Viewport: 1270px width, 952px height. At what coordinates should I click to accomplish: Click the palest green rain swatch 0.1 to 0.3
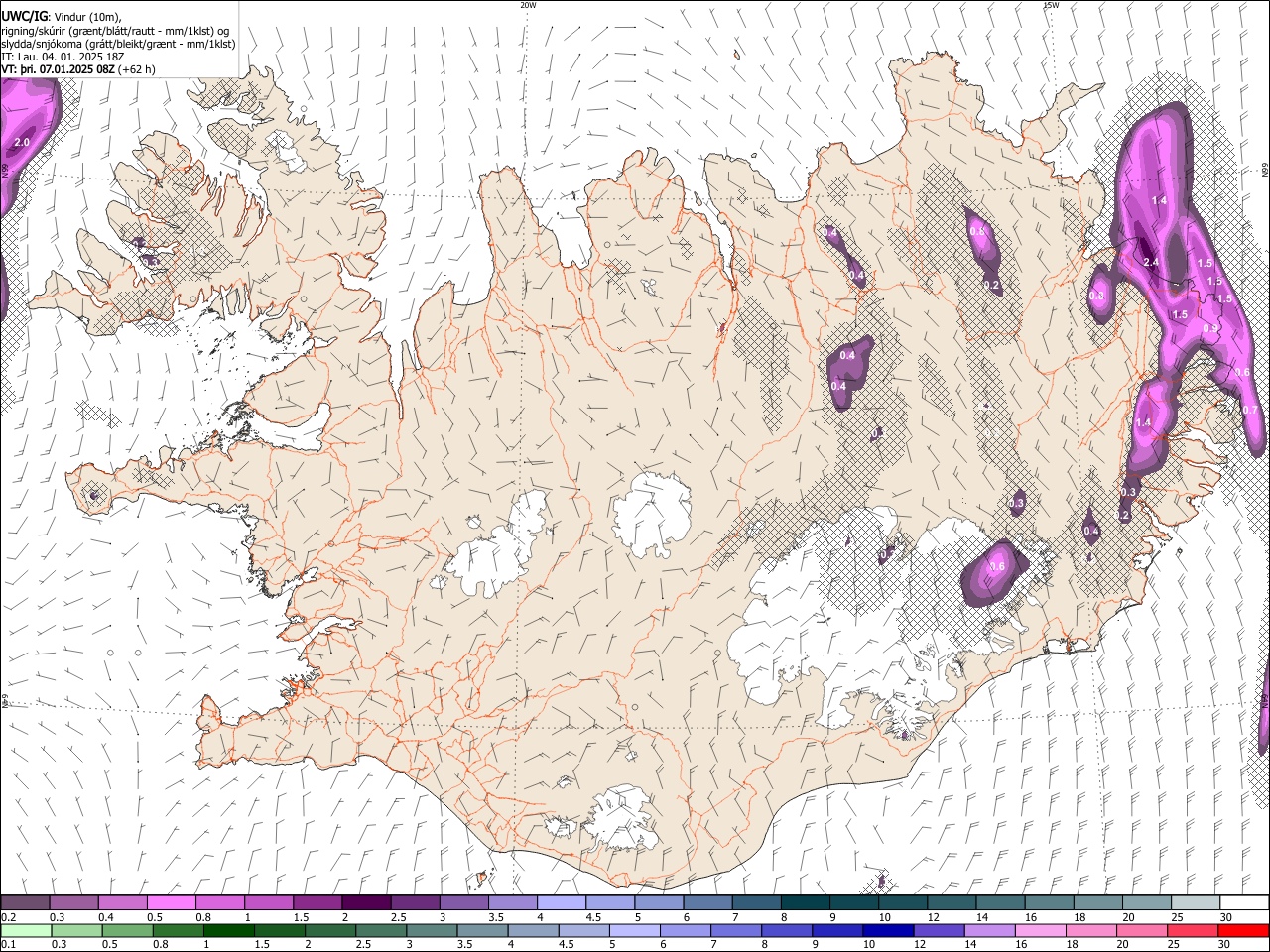pyautogui.click(x=26, y=930)
